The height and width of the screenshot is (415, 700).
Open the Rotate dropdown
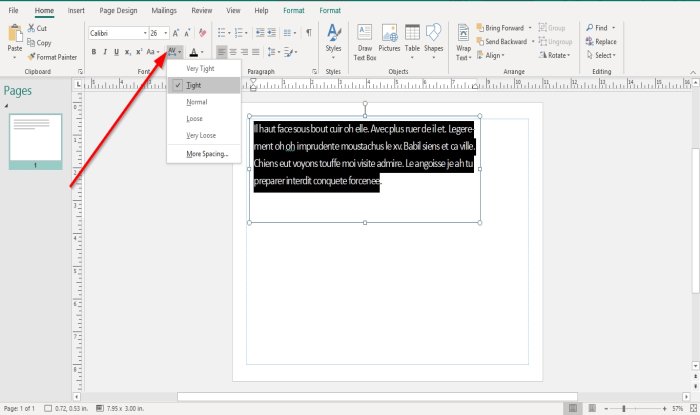click(555, 55)
